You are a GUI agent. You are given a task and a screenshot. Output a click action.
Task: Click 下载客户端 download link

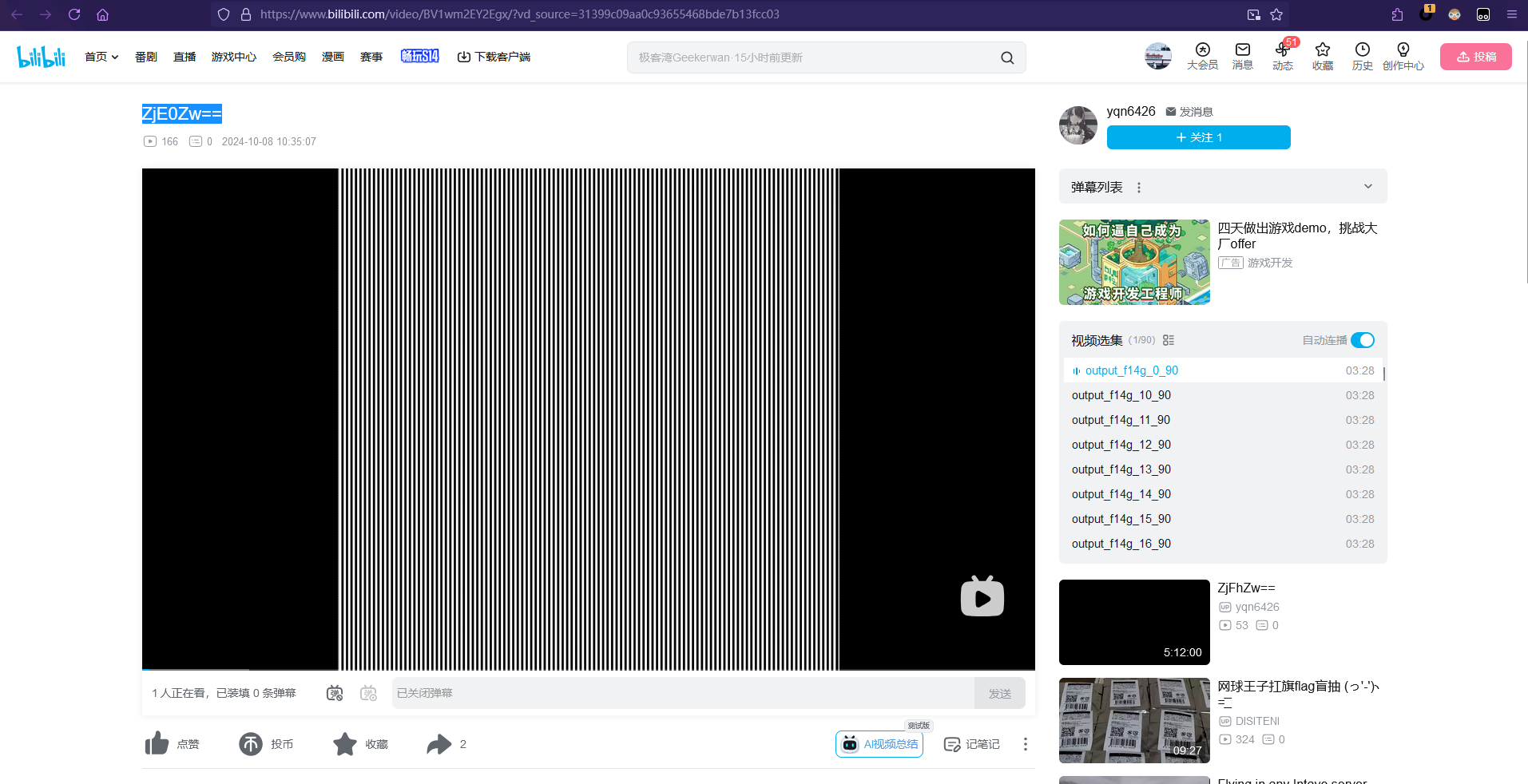tap(494, 57)
